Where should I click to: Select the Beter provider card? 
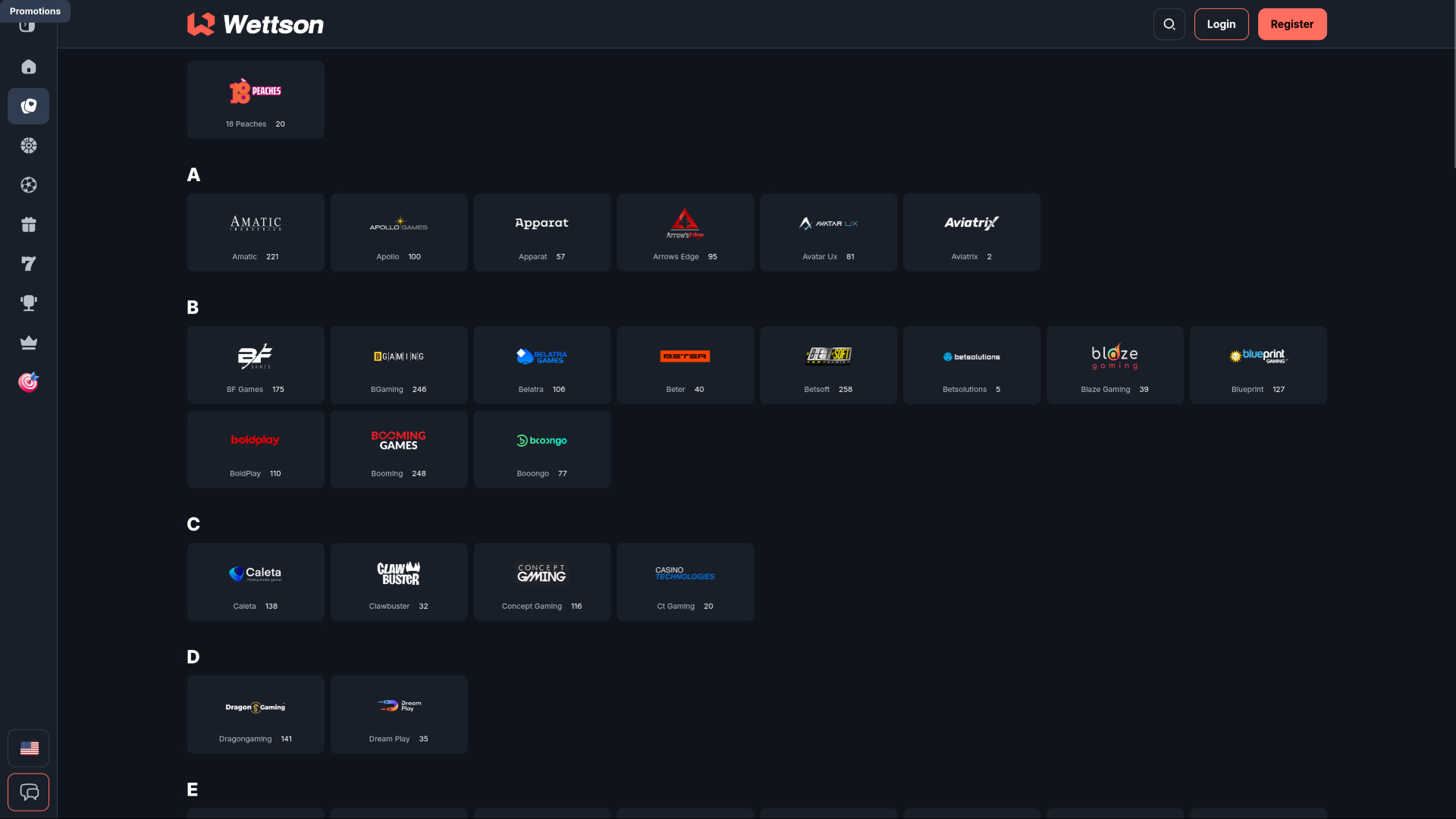click(x=686, y=365)
